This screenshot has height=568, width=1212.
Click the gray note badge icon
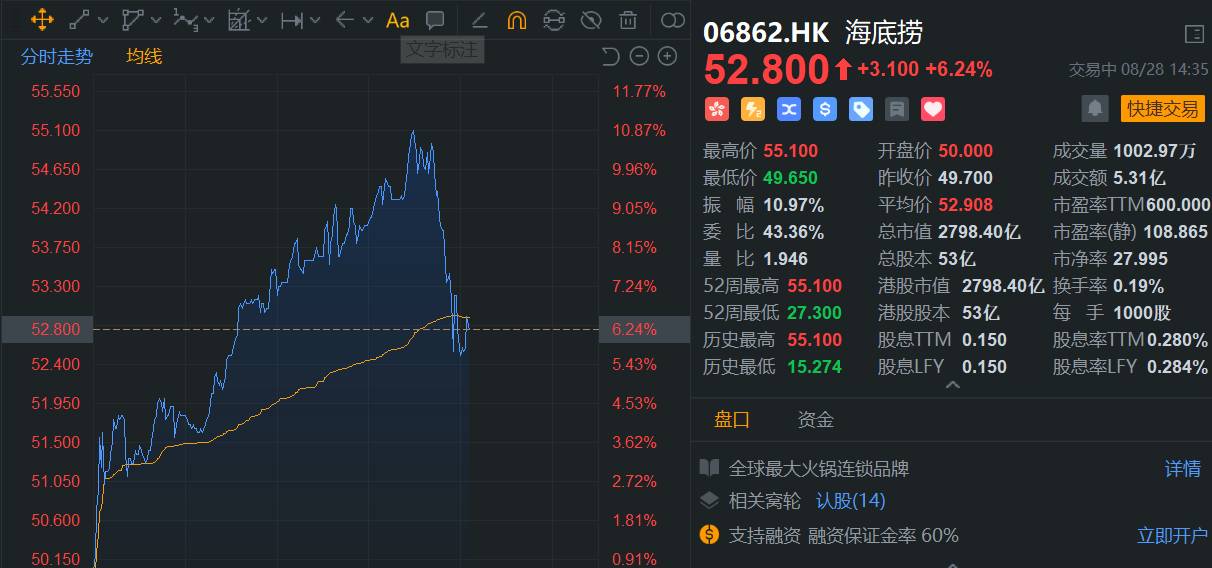pyautogui.click(x=897, y=108)
